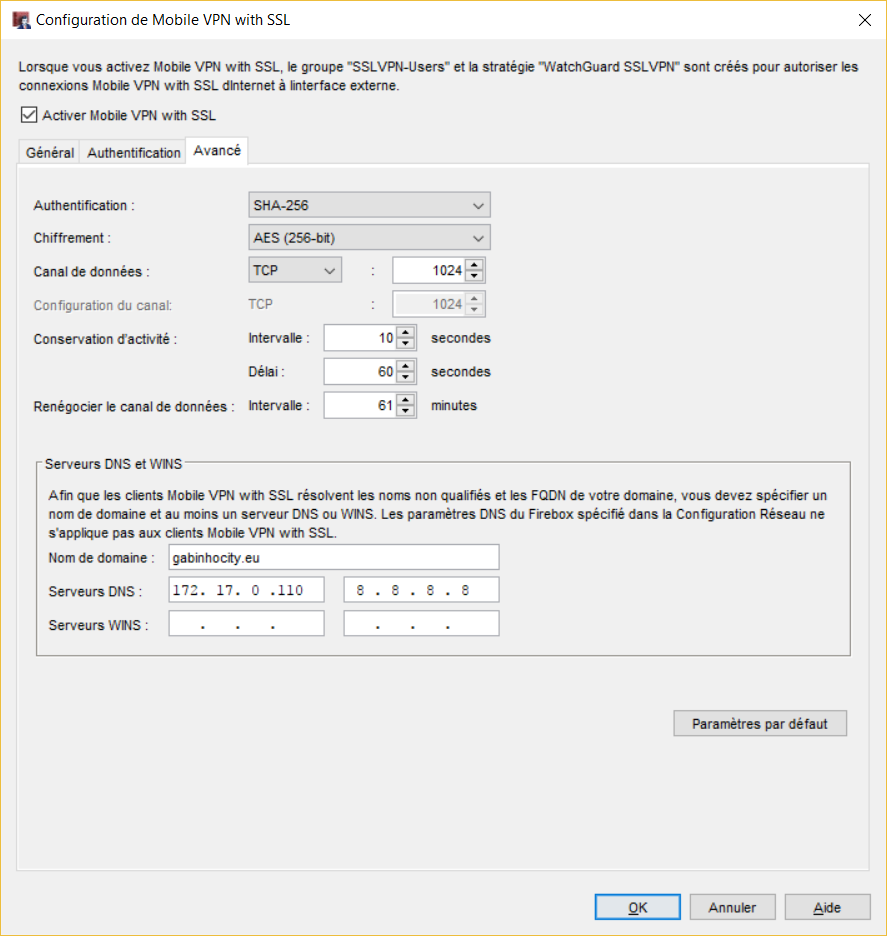
Task: Increase keep-alive Intervalle seconds value
Action: (406, 332)
